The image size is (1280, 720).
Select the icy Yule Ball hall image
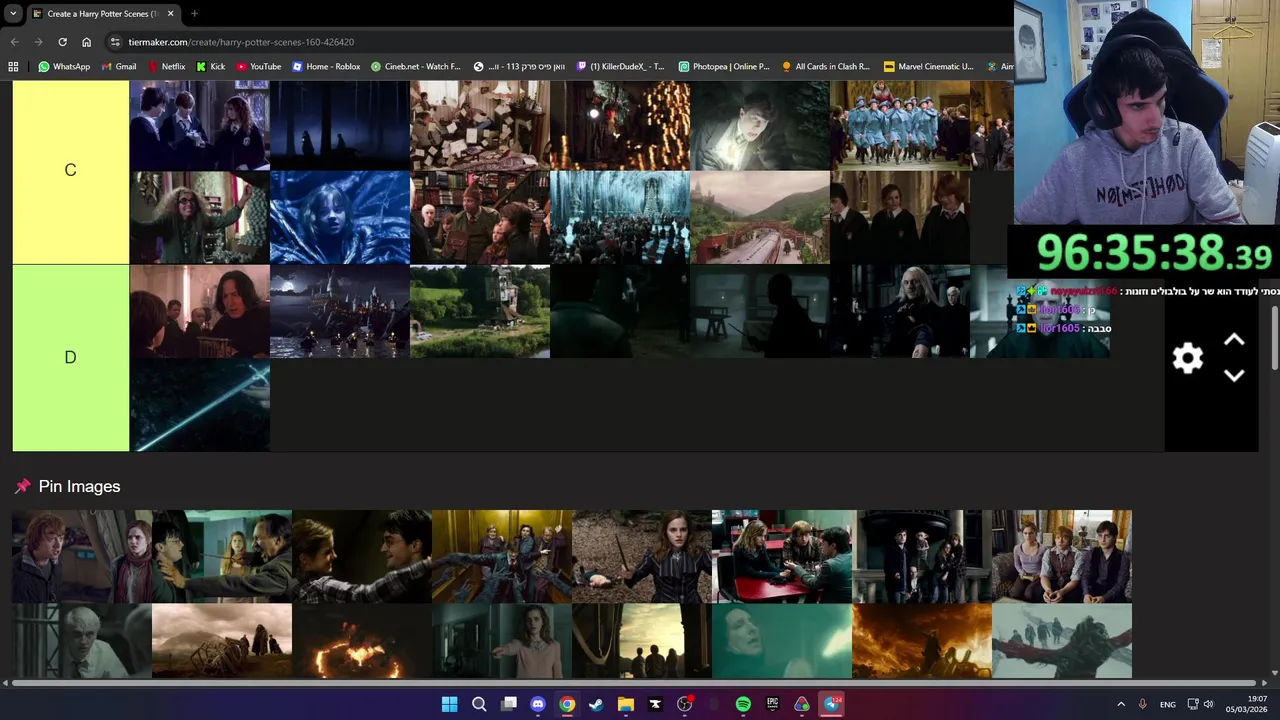620,217
